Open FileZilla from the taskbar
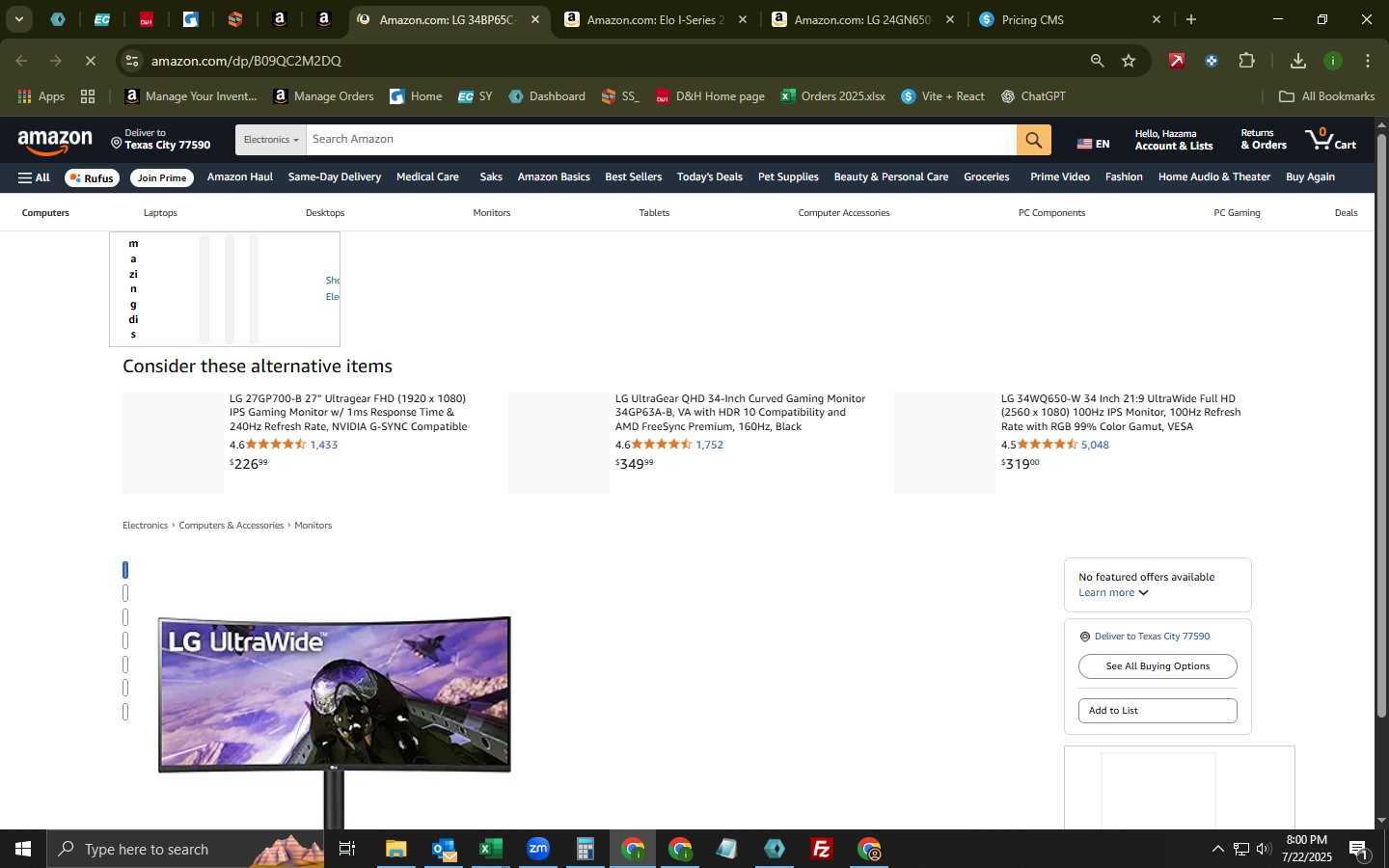 (x=822, y=849)
